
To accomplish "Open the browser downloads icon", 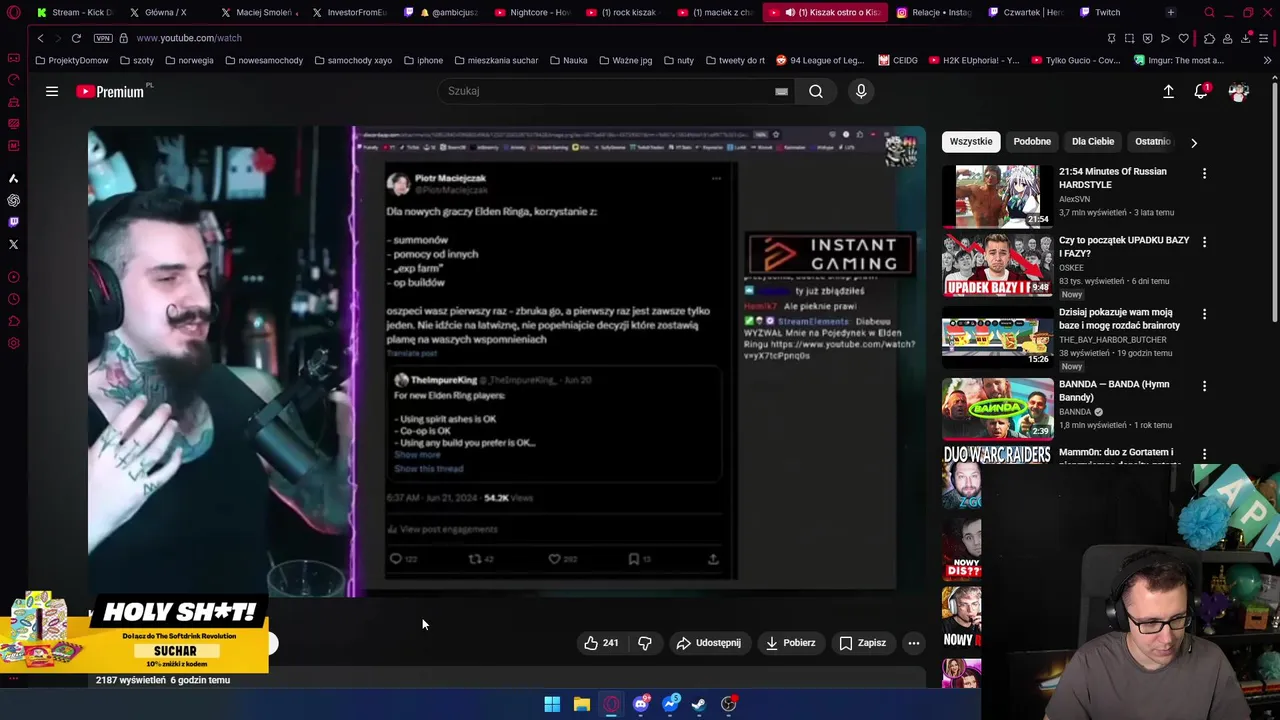I will [1245, 38].
